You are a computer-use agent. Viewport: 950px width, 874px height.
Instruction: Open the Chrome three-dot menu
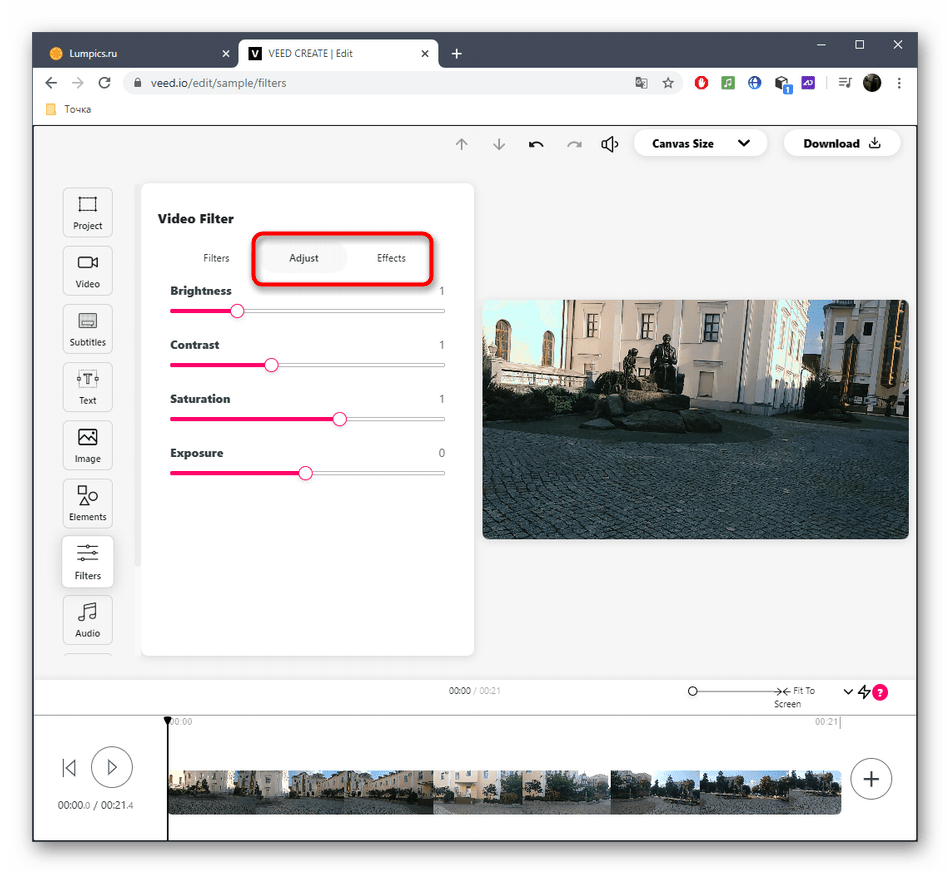pyautogui.click(x=899, y=83)
